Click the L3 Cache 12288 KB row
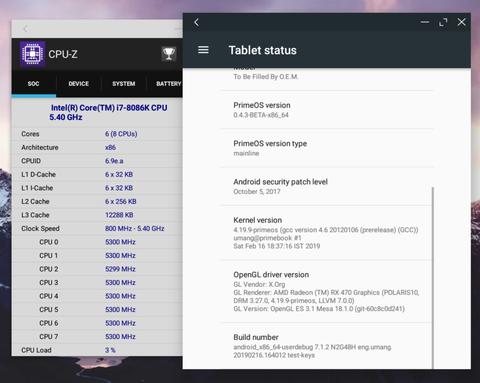 [x=97, y=215]
